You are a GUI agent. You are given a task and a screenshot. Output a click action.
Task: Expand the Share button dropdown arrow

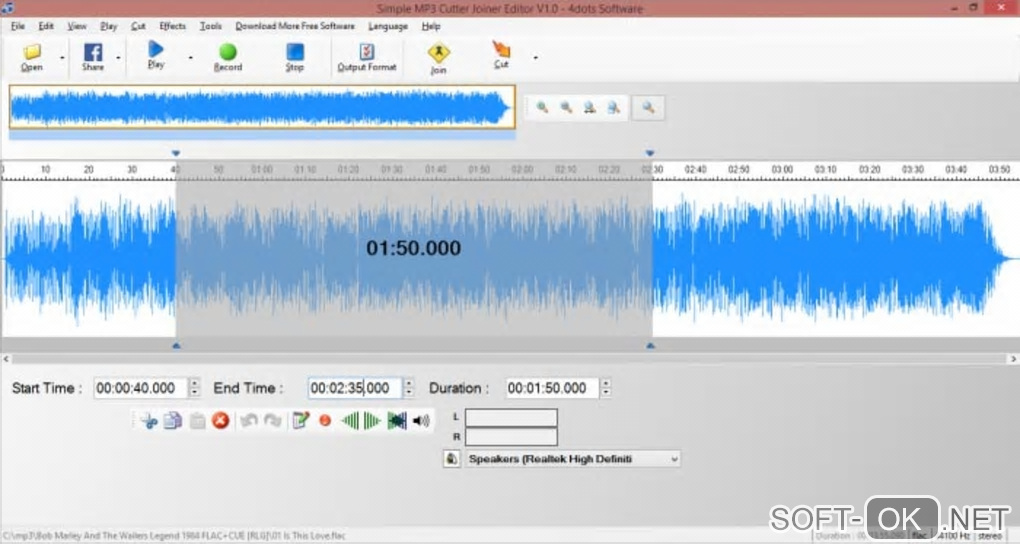118,58
